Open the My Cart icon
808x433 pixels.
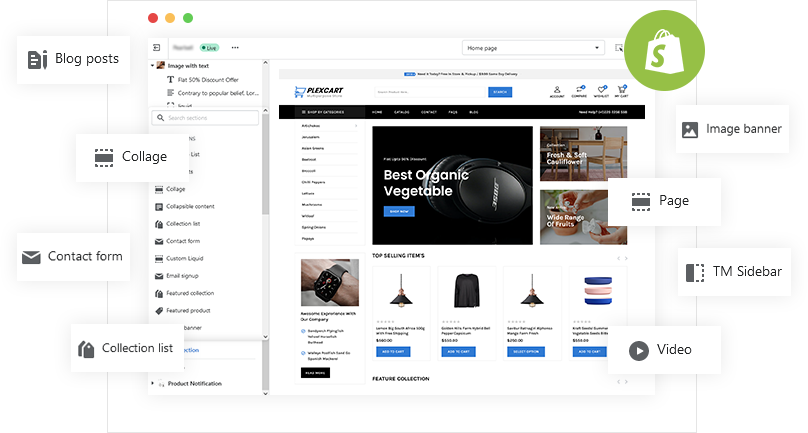tap(622, 91)
